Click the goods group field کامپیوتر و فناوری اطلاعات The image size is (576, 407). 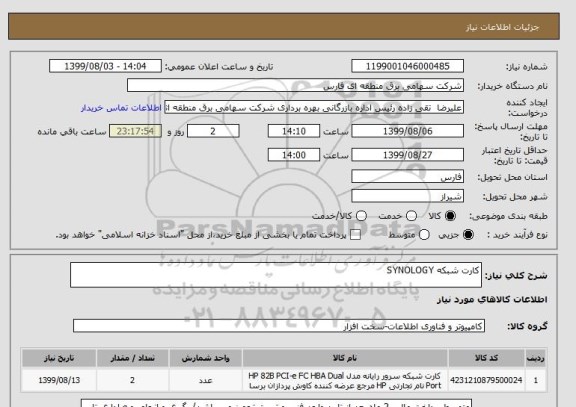pos(279,326)
